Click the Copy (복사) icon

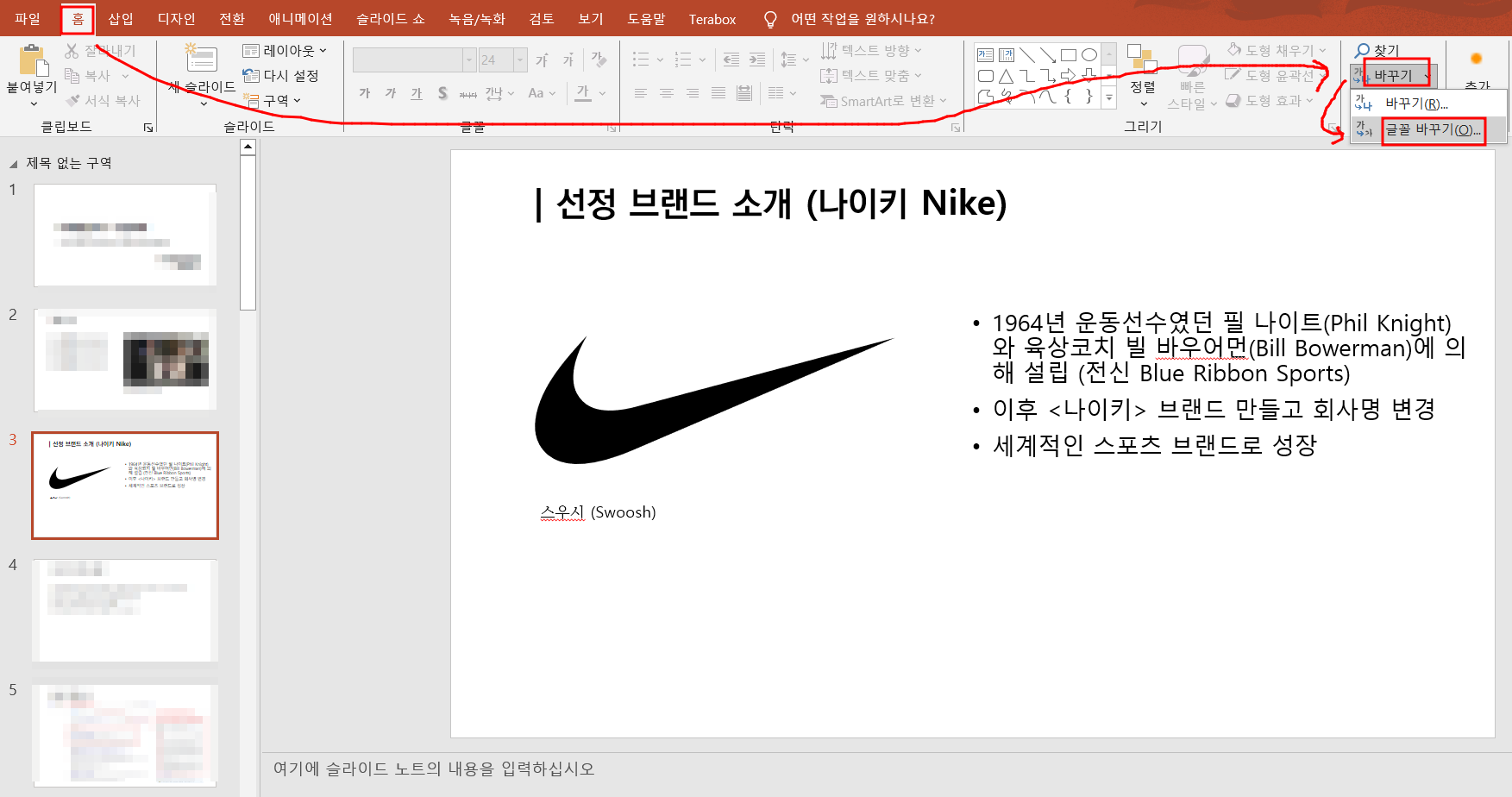click(x=72, y=76)
